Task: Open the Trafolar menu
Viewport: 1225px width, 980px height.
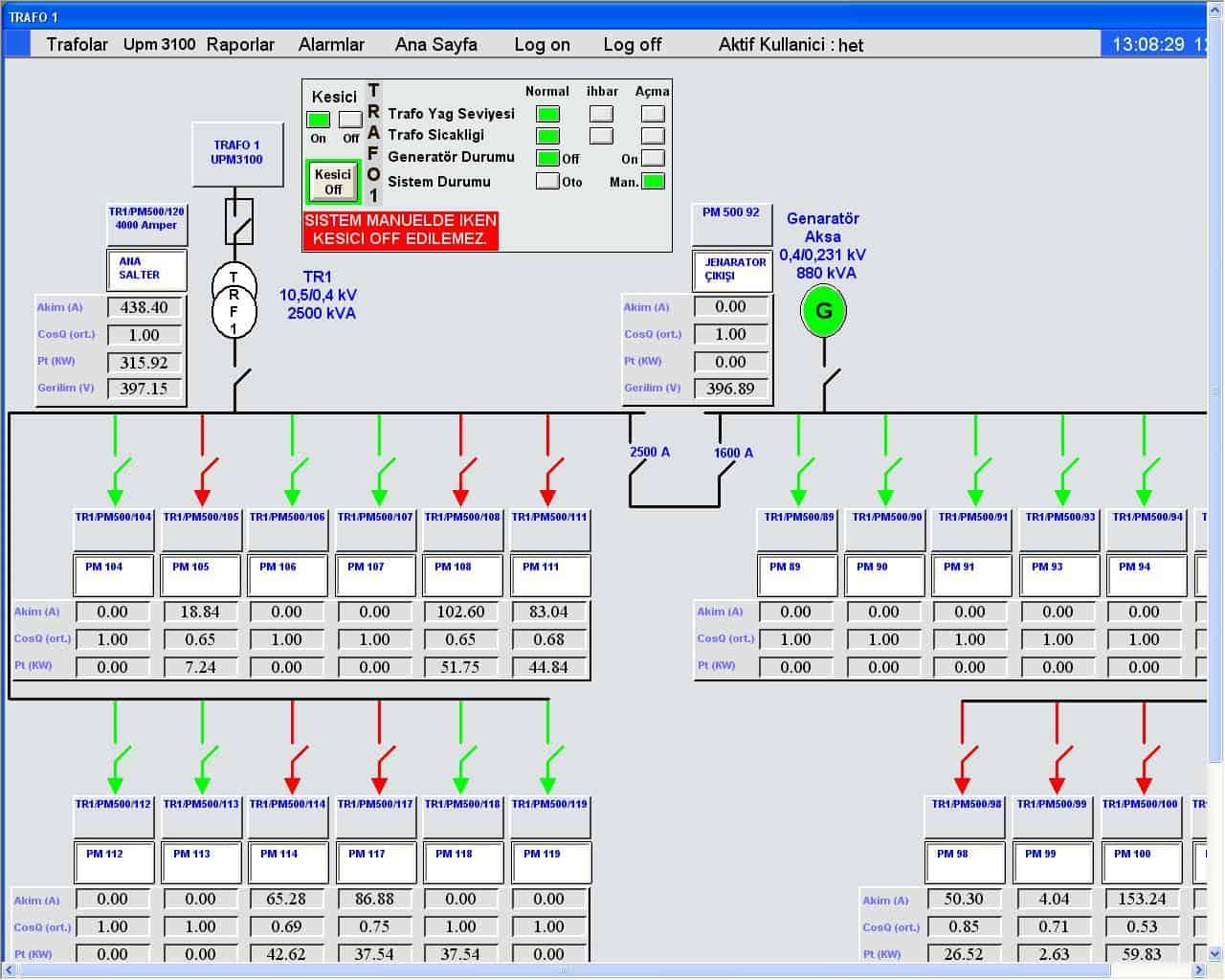Action: coord(78,45)
